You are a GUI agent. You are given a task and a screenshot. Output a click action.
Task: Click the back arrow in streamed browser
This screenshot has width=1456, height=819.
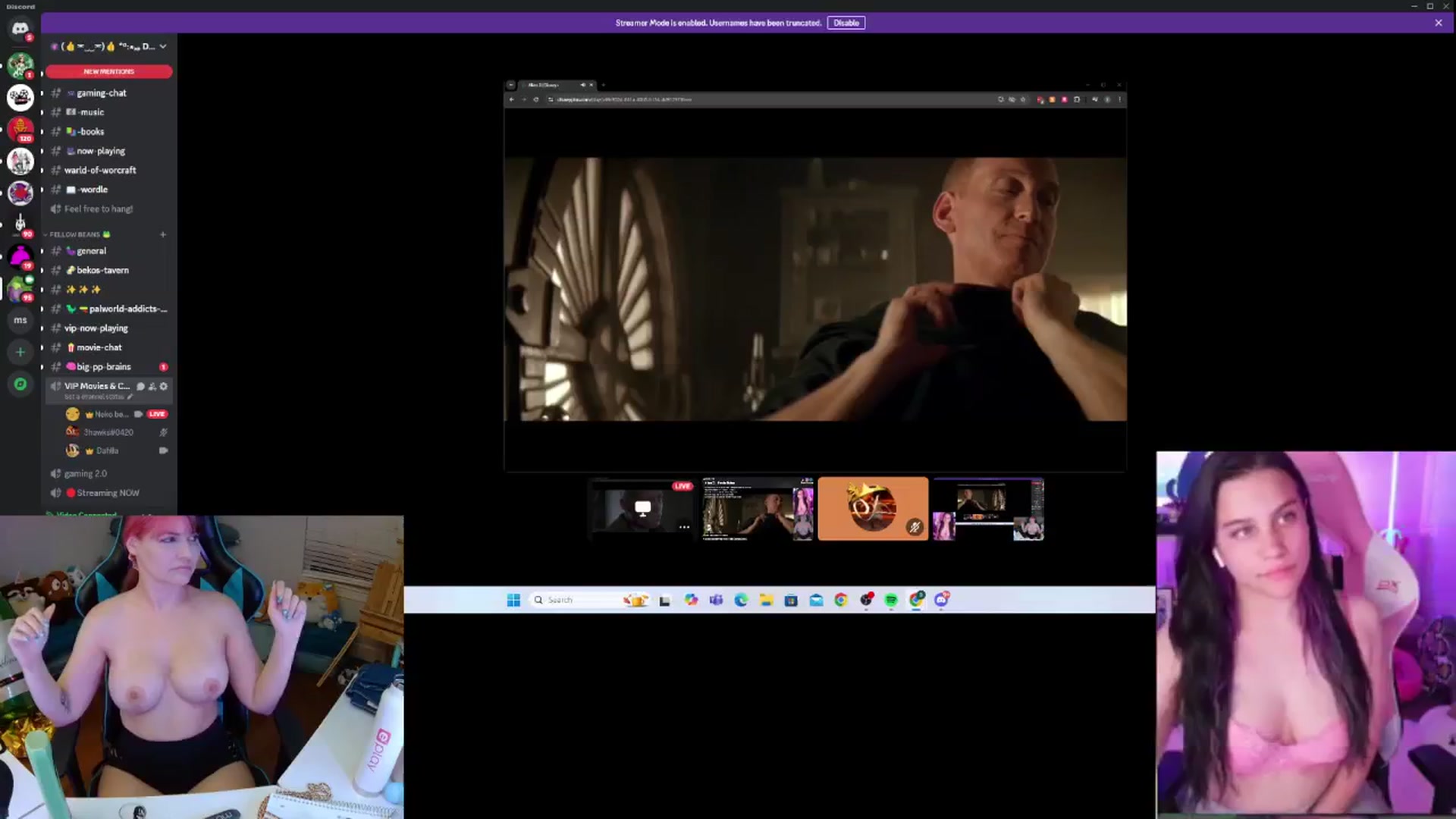pos(512,99)
